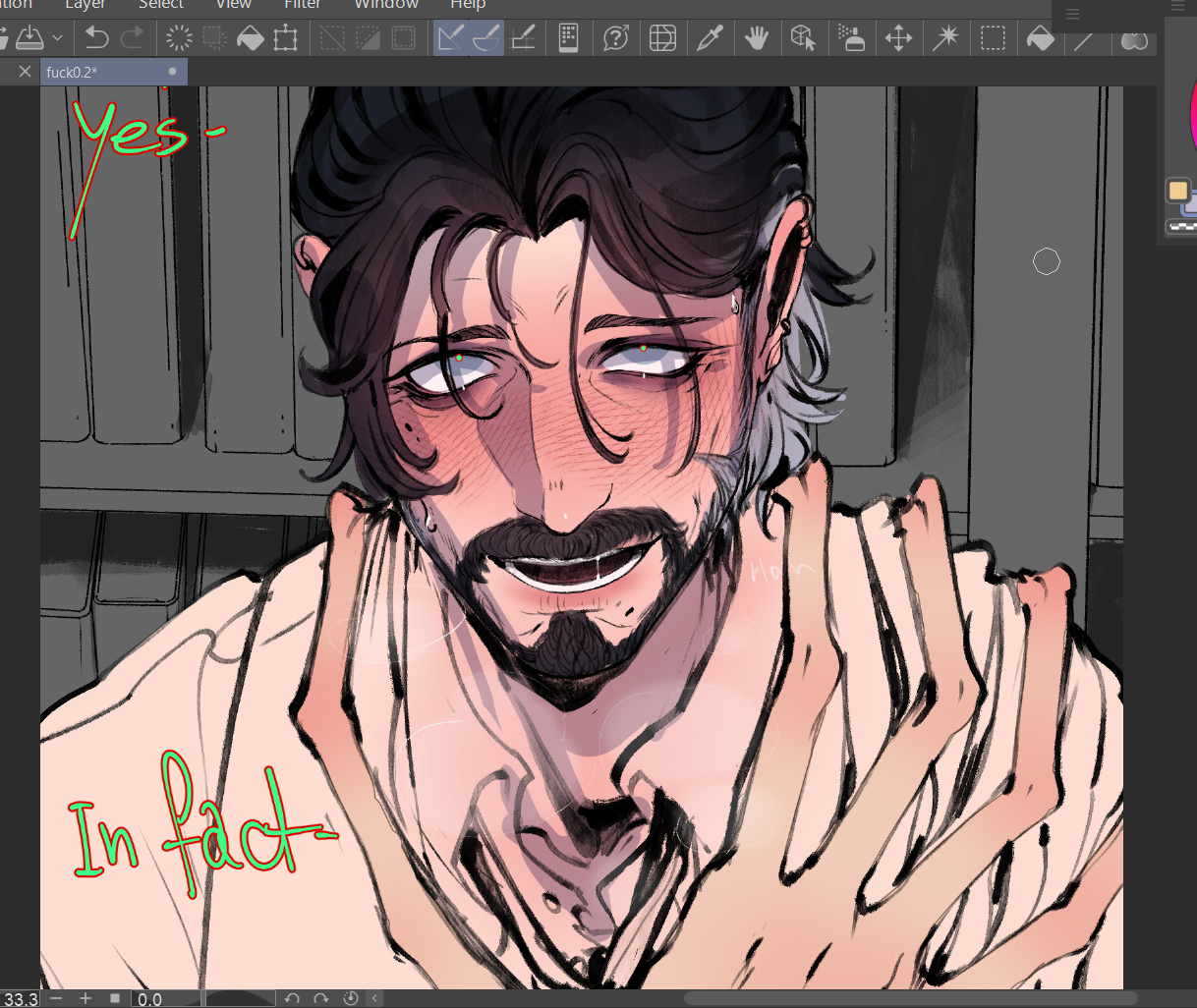The image size is (1197, 1008).
Task: Select the Hand (pan) tool
Action: 756,38
